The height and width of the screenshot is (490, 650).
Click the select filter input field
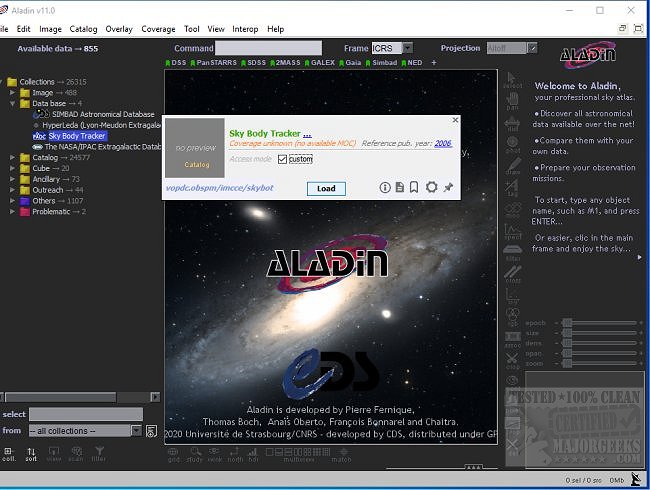point(86,414)
